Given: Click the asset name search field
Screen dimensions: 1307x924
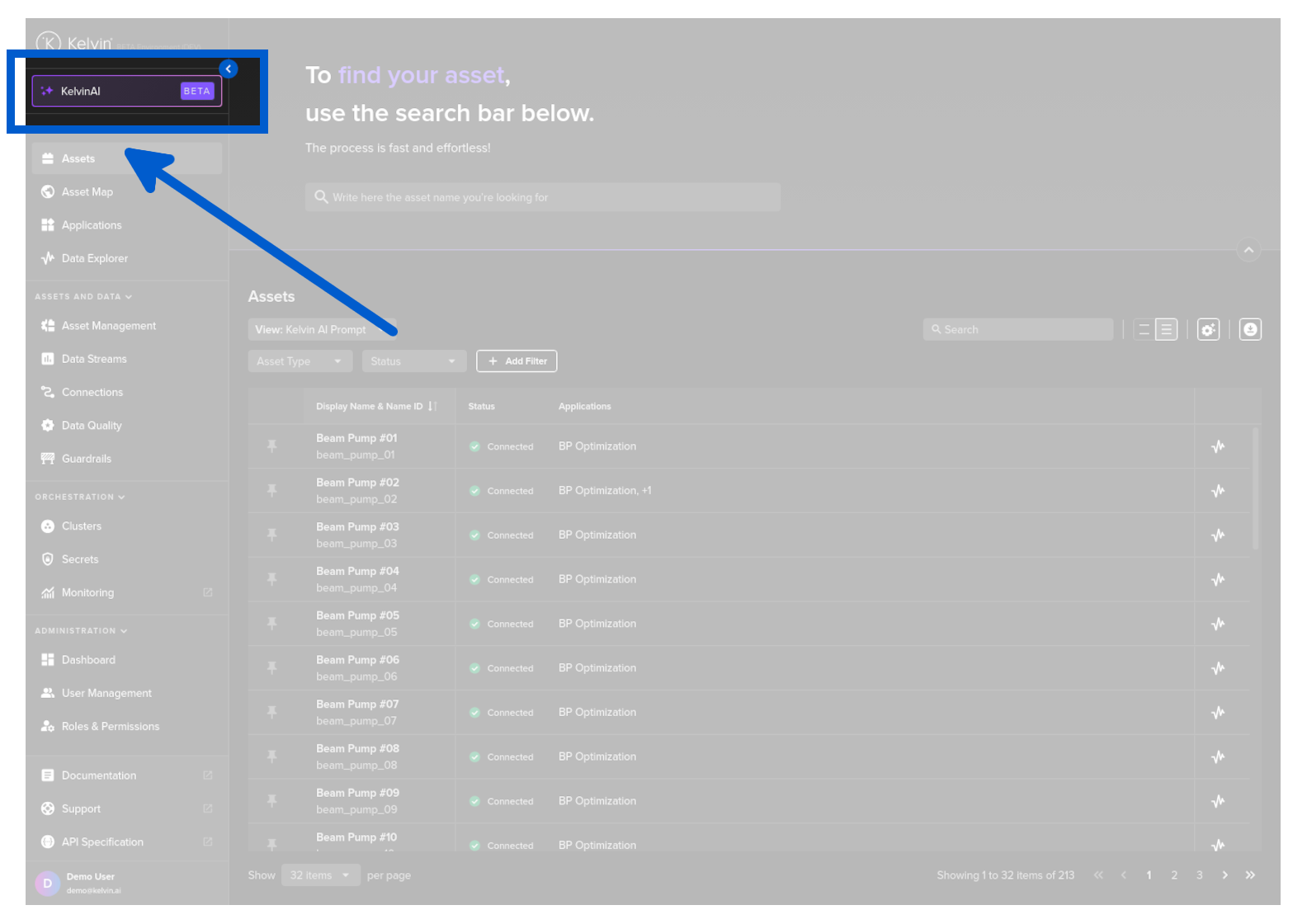Looking at the screenshot, I should pyautogui.click(x=542, y=197).
